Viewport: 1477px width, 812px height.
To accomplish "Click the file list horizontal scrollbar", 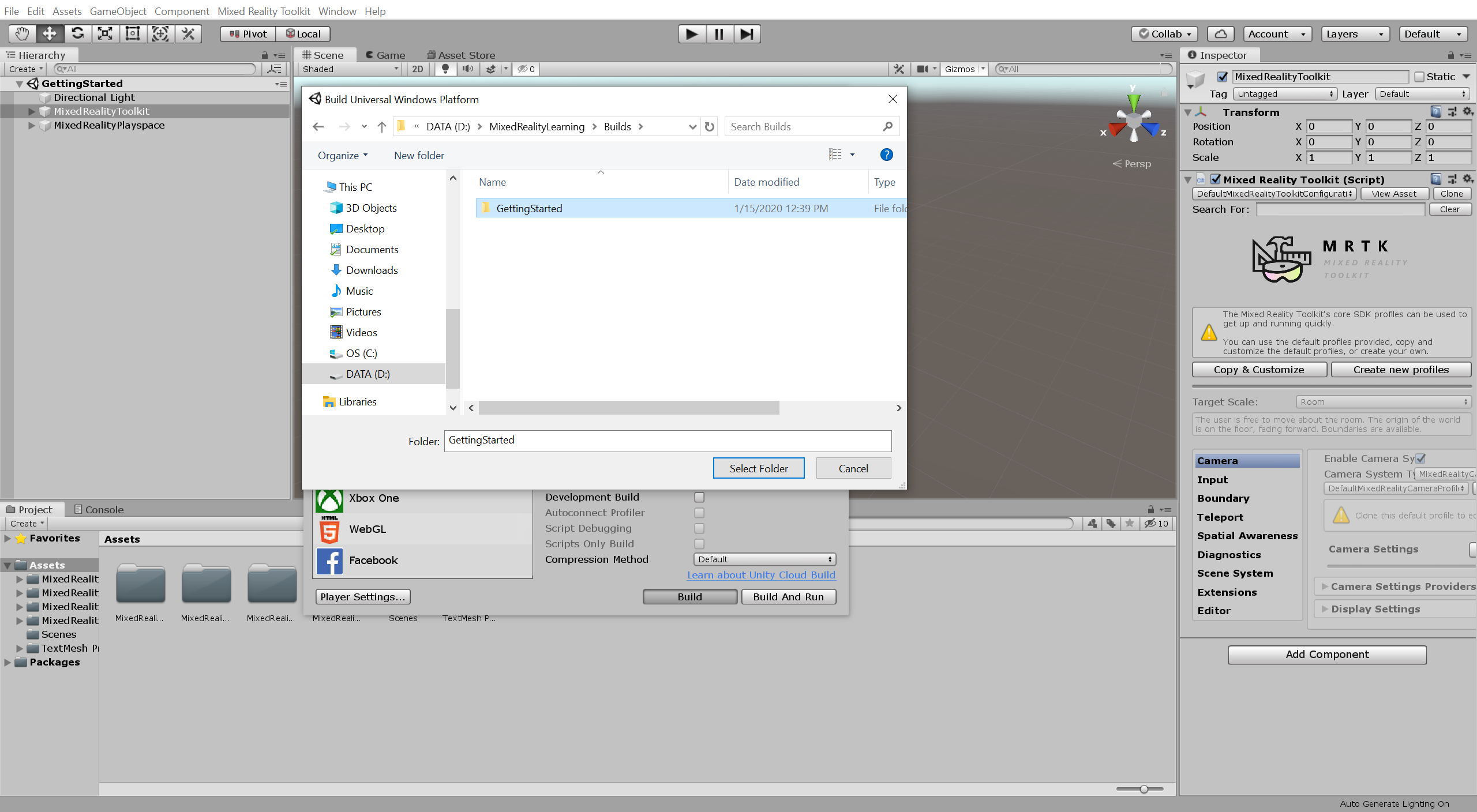I will (629, 408).
